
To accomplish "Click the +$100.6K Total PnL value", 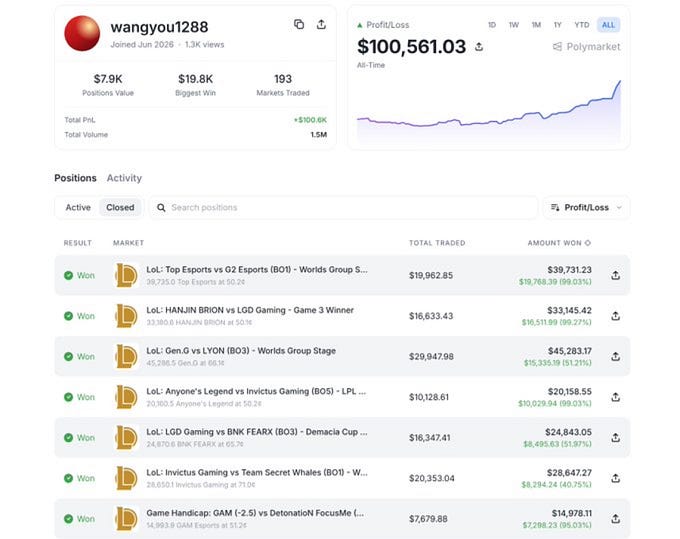I will click(310, 120).
